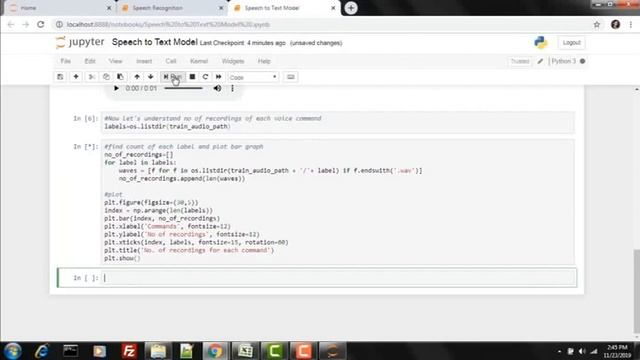
Task: Open the Help menu
Action: point(264,61)
